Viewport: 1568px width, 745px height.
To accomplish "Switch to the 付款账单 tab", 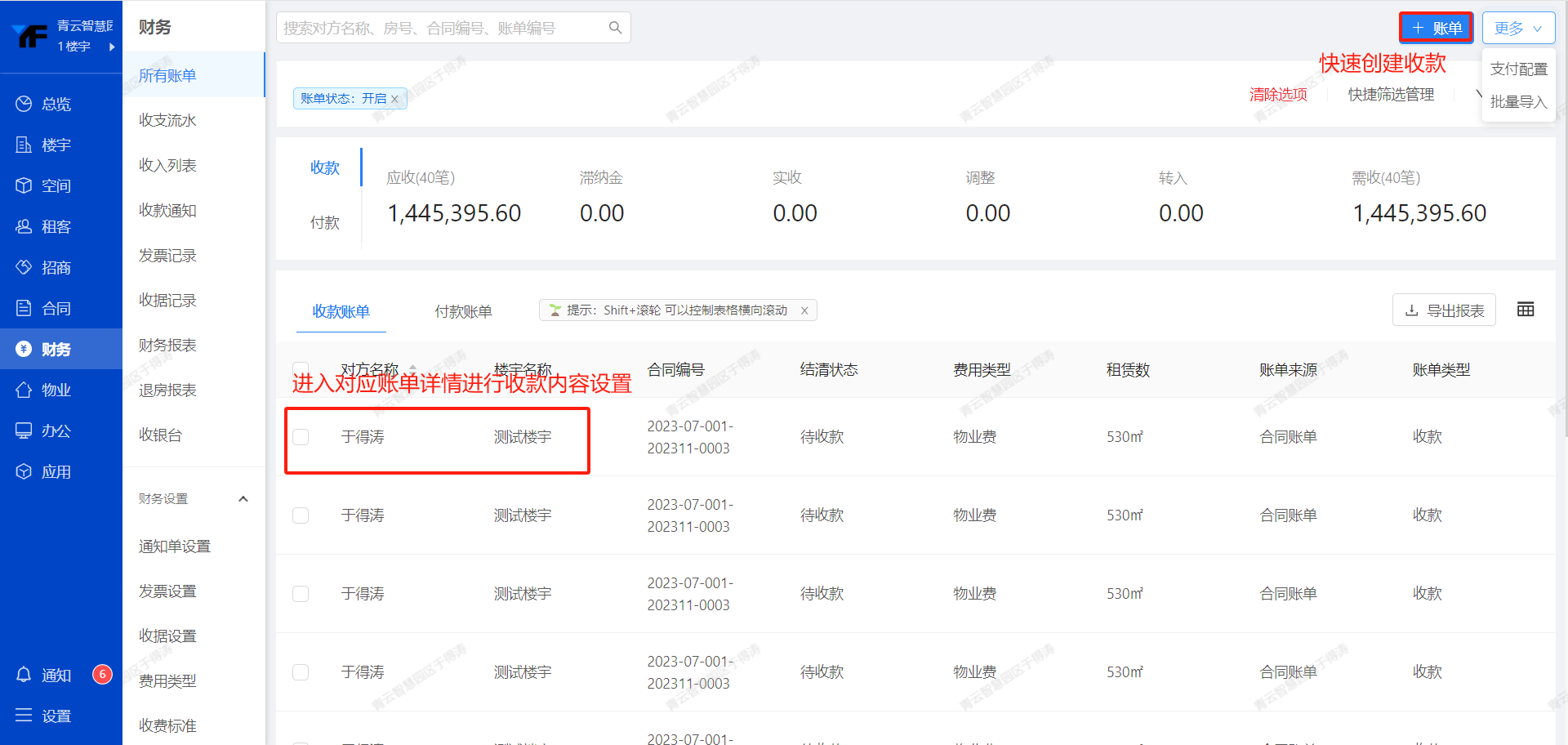I will coord(463,311).
